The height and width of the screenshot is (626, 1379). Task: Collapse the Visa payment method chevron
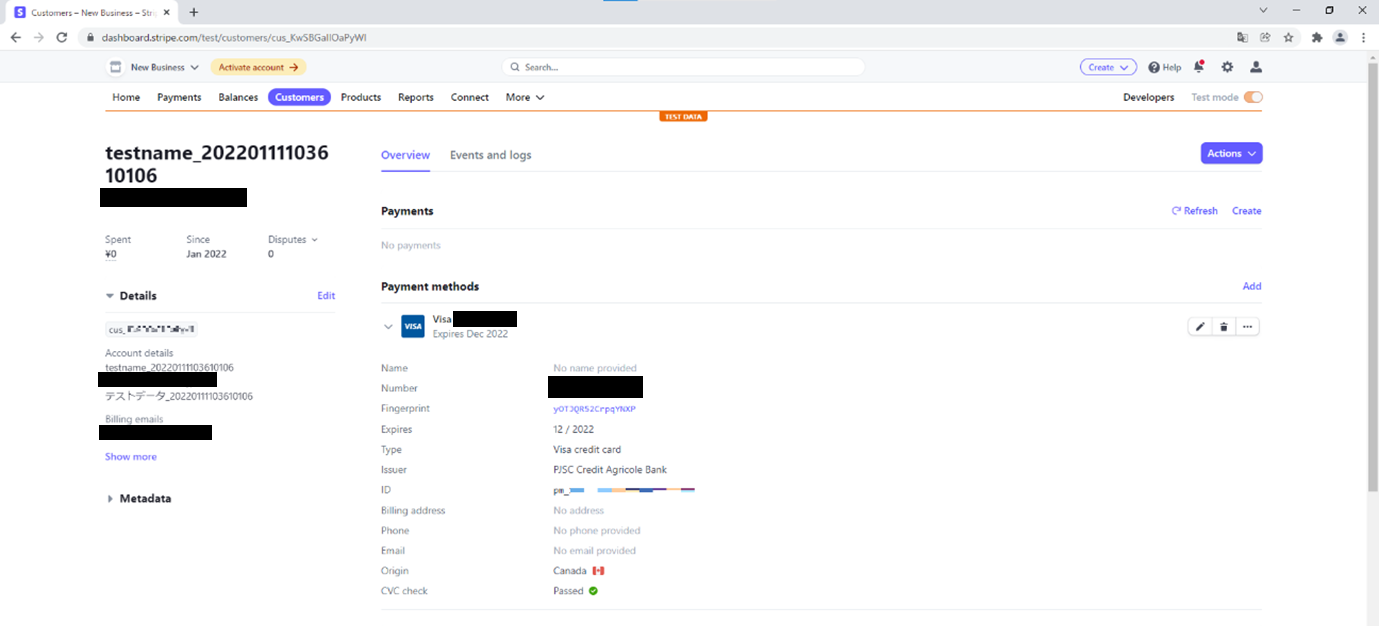389,327
